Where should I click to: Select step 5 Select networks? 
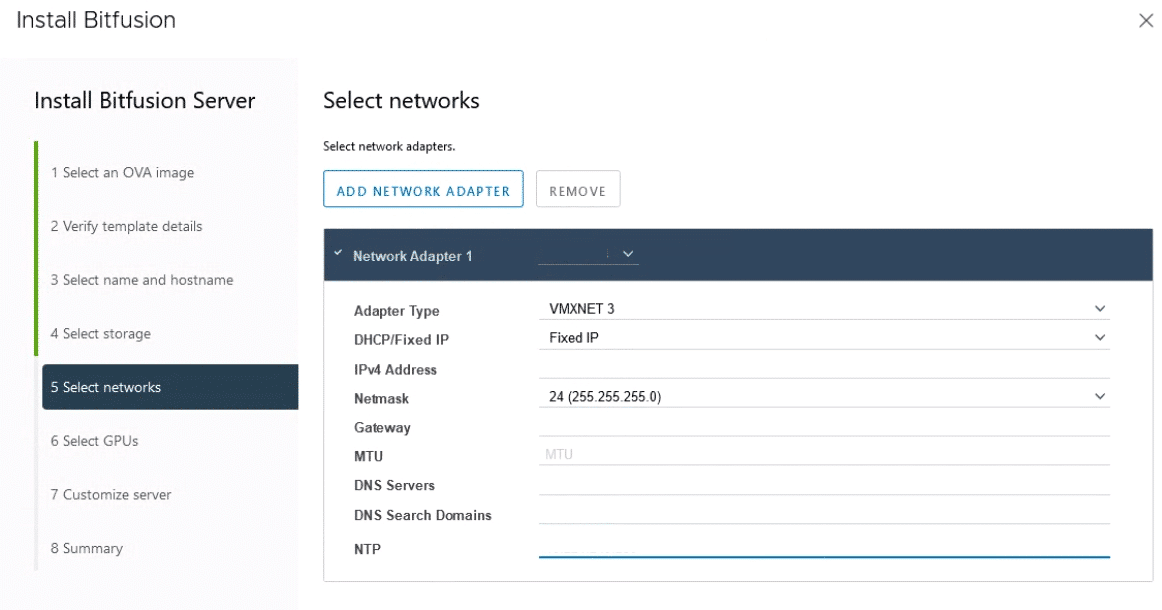tap(170, 387)
